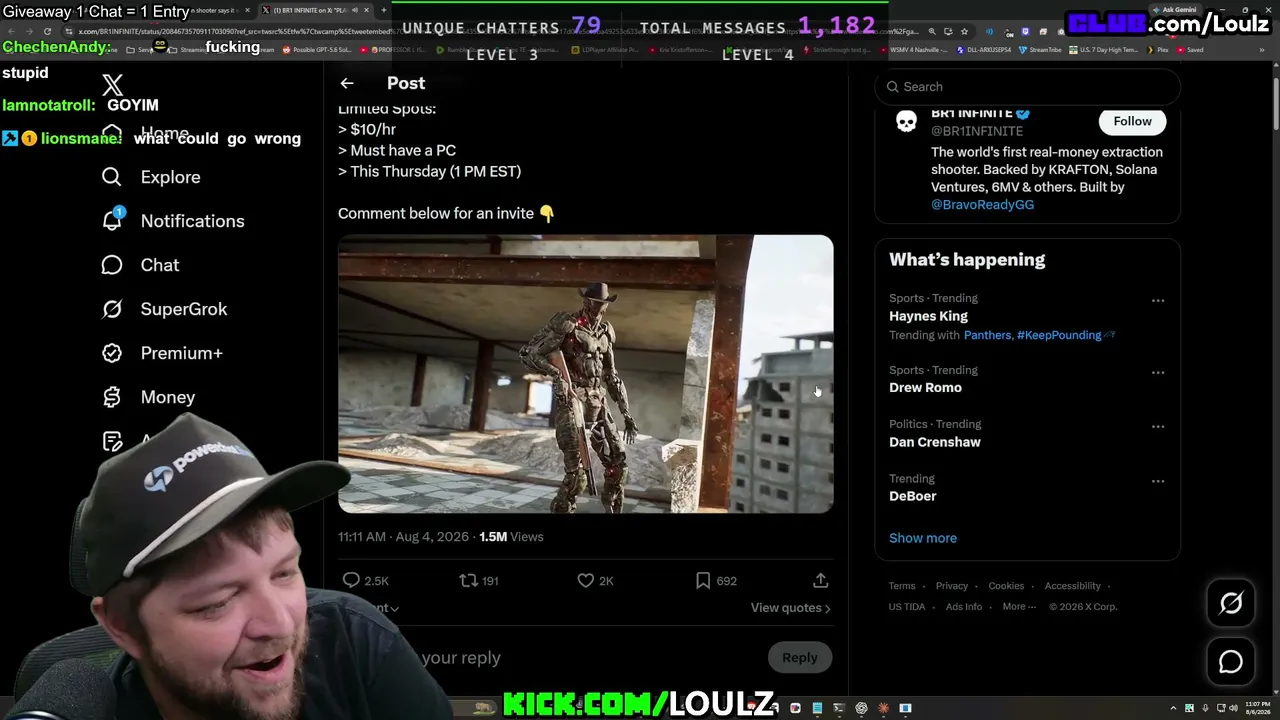Click the Search input field
Viewport: 1280px width, 720px height.
(1028, 87)
